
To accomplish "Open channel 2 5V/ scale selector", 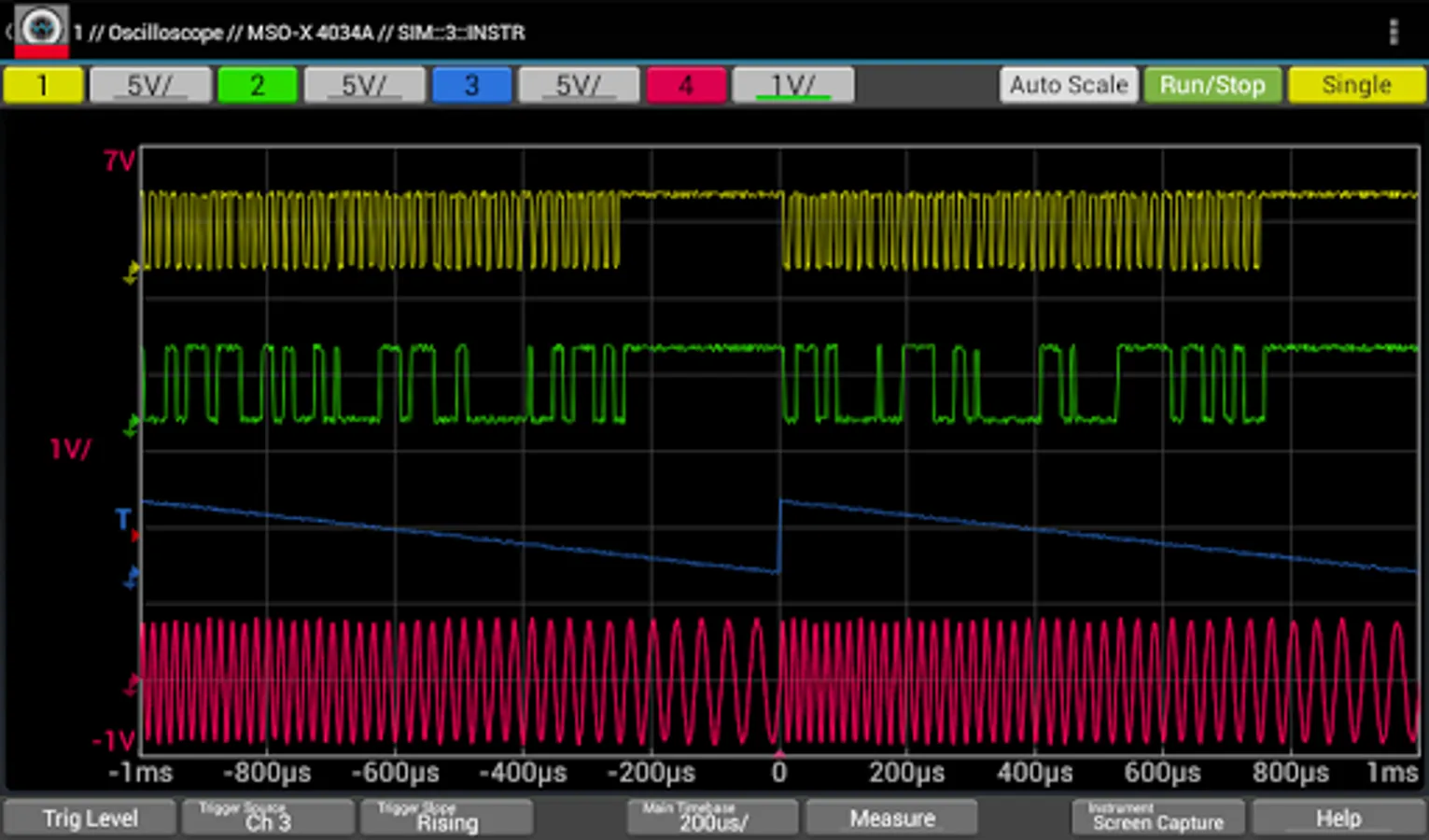I will (x=364, y=86).
